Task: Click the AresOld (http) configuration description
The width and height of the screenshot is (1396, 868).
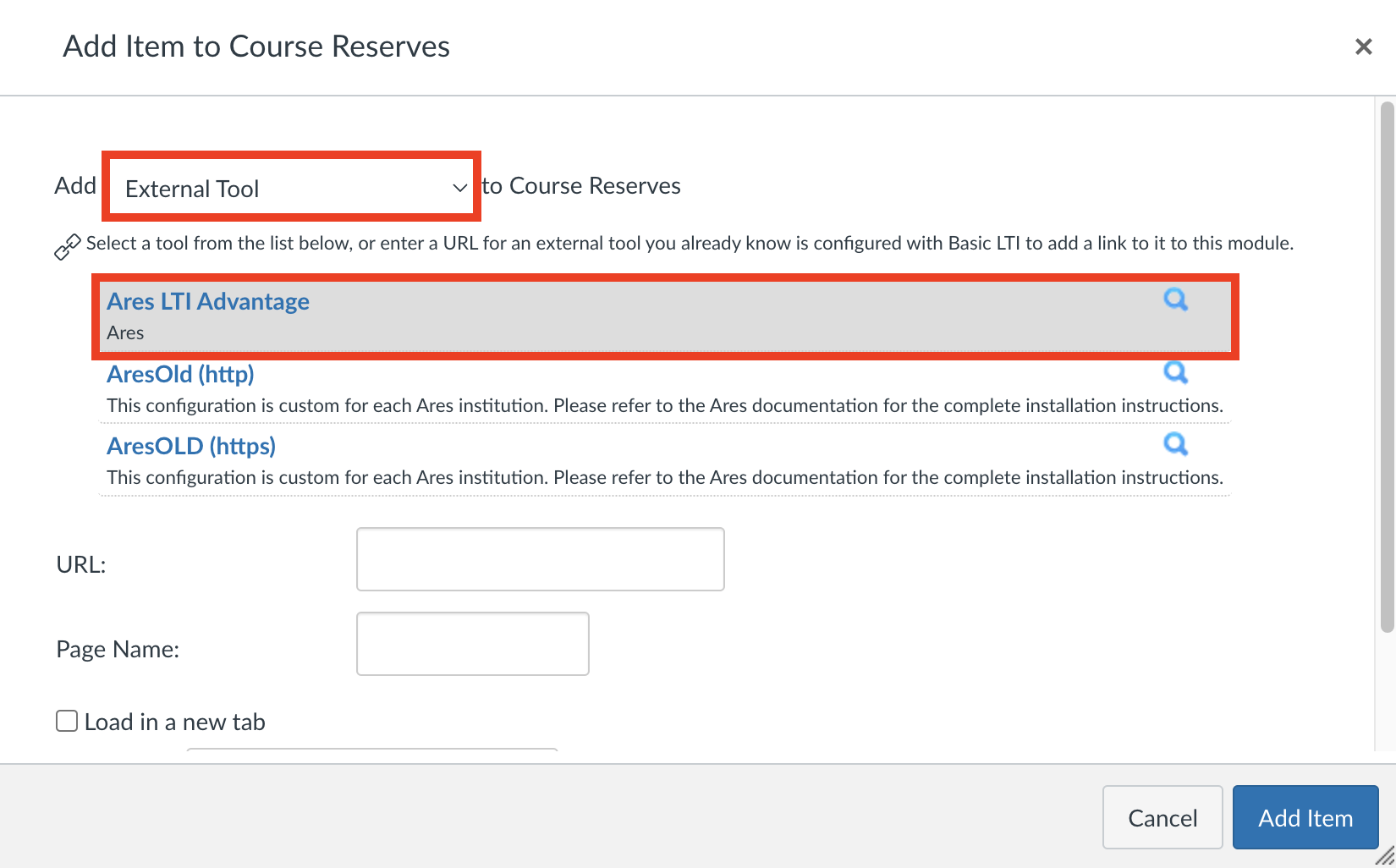Action: point(664,406)
